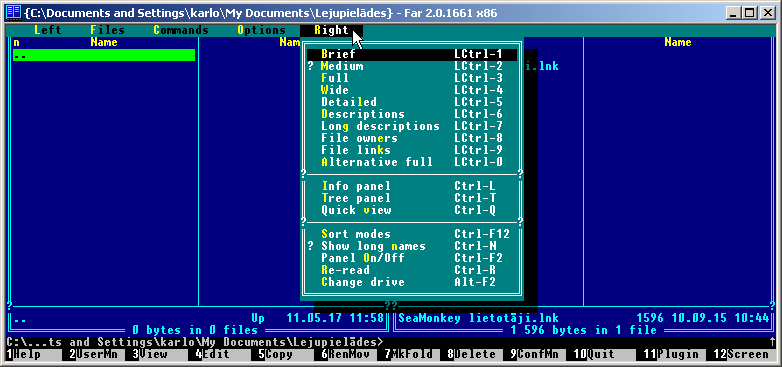Viewport: 782px width, 367px height.
Task: Select Detailed view mode
Action: [412, 102]
